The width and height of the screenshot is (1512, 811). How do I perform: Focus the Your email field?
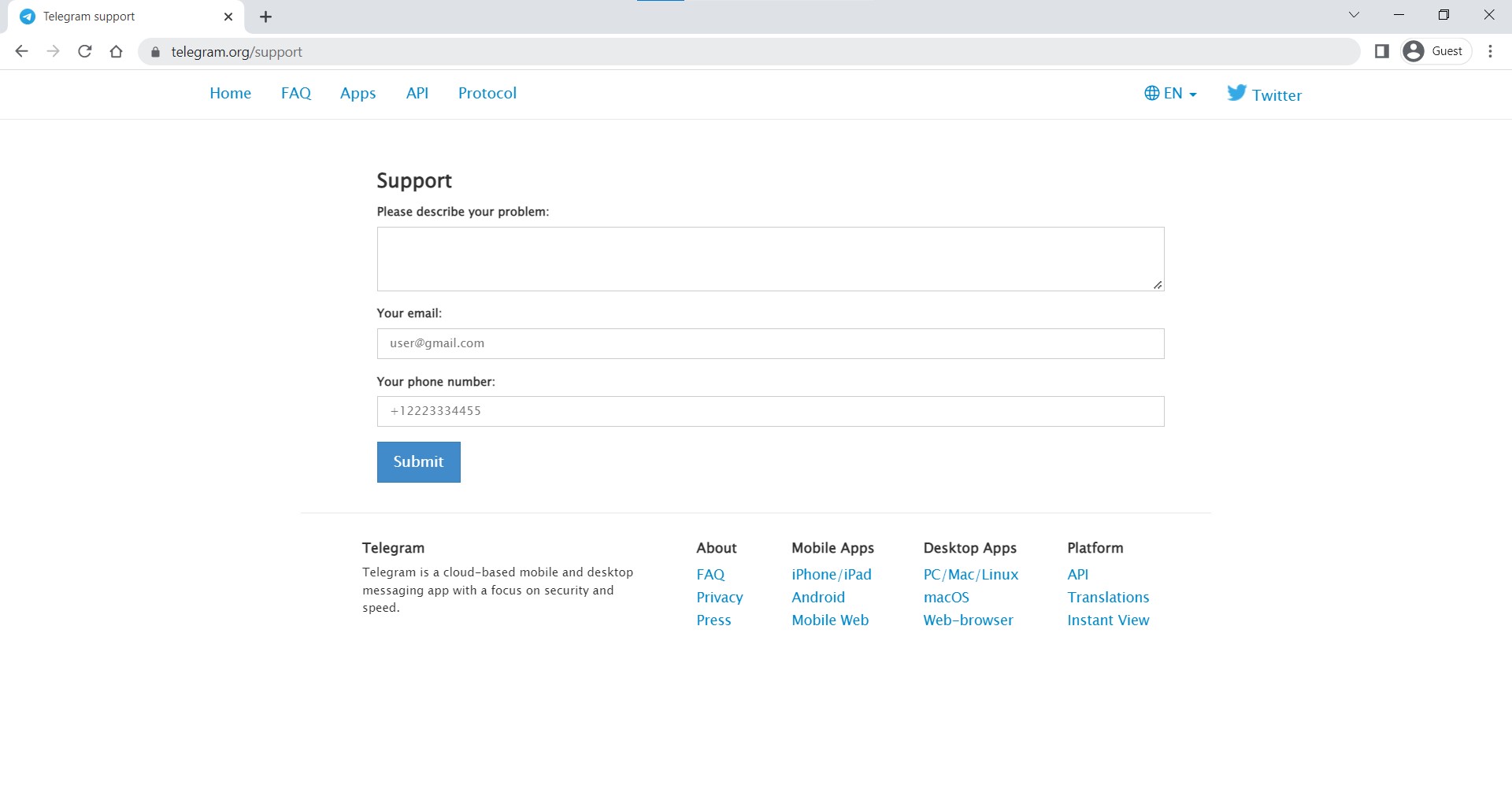point(770,343)
